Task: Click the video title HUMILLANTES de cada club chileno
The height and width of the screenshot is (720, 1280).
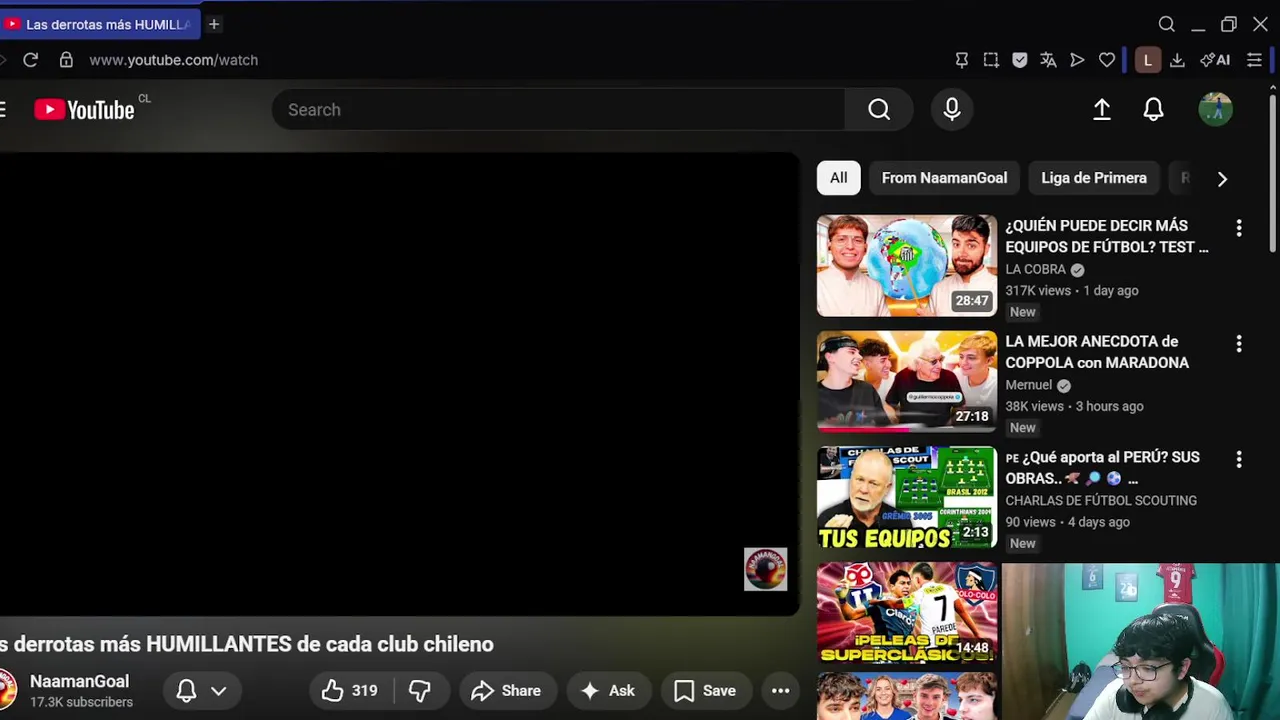Action: point(247,644)
